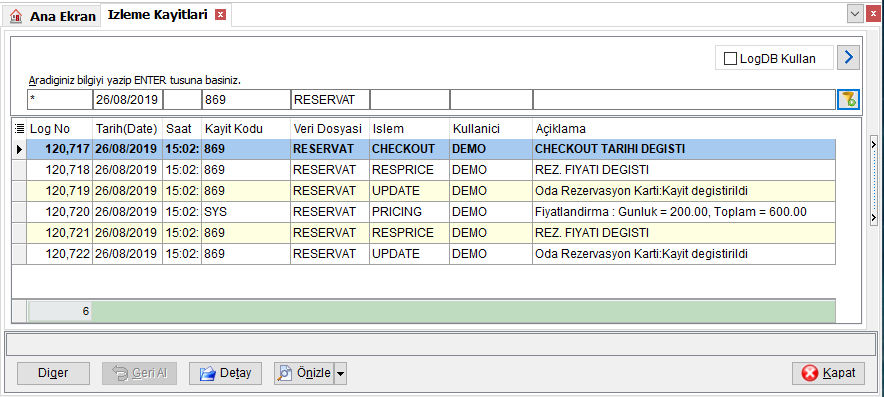Click the filter funnel icon beside search fields
Image resolution: width=884 pixels, height=397 pixels.
coord(848,100)
